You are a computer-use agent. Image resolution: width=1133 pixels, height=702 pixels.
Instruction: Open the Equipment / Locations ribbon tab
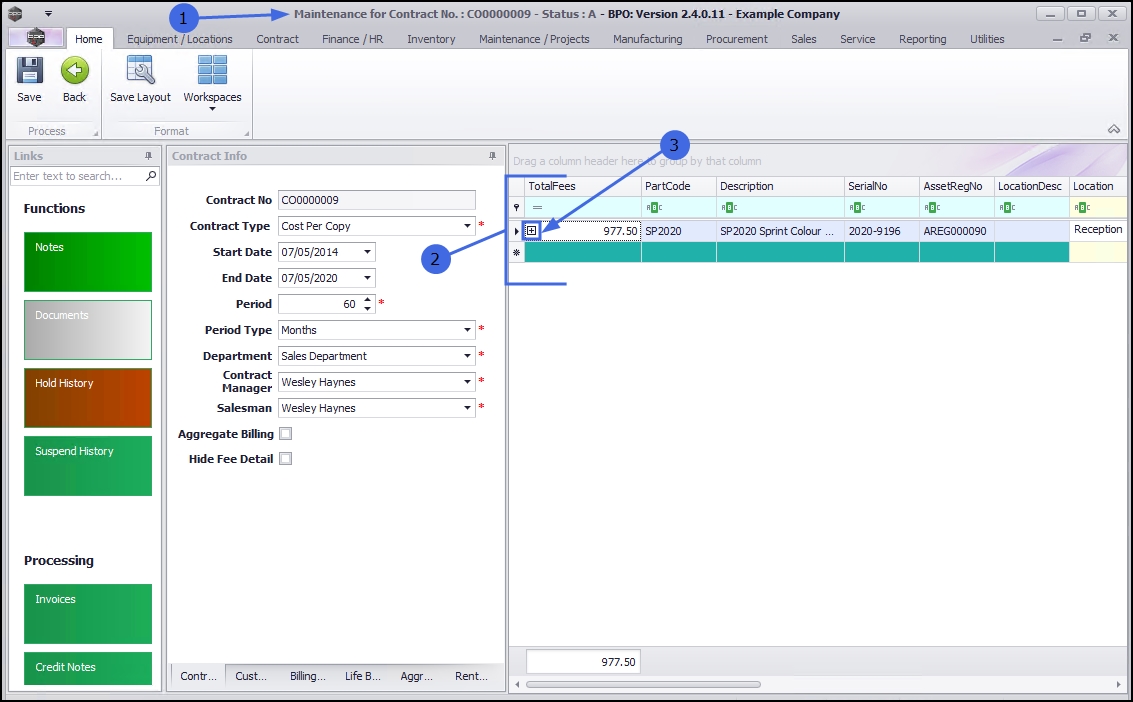(x=180, y=39)
